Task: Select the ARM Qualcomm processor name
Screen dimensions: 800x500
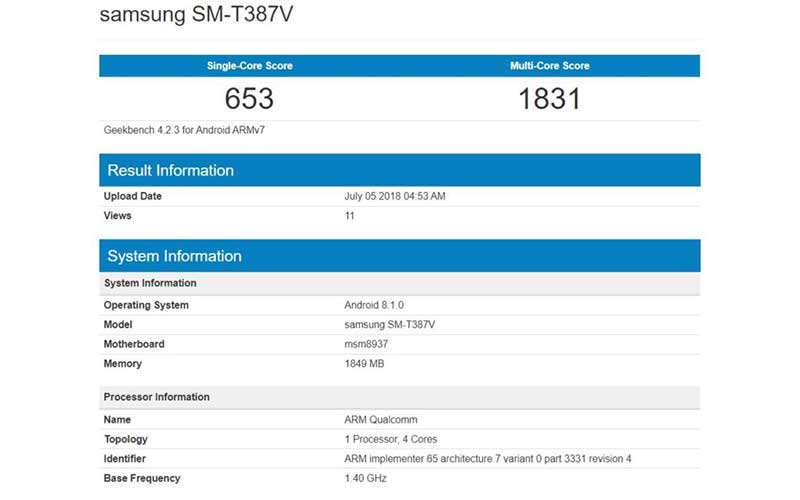Action: pos(380,420)
